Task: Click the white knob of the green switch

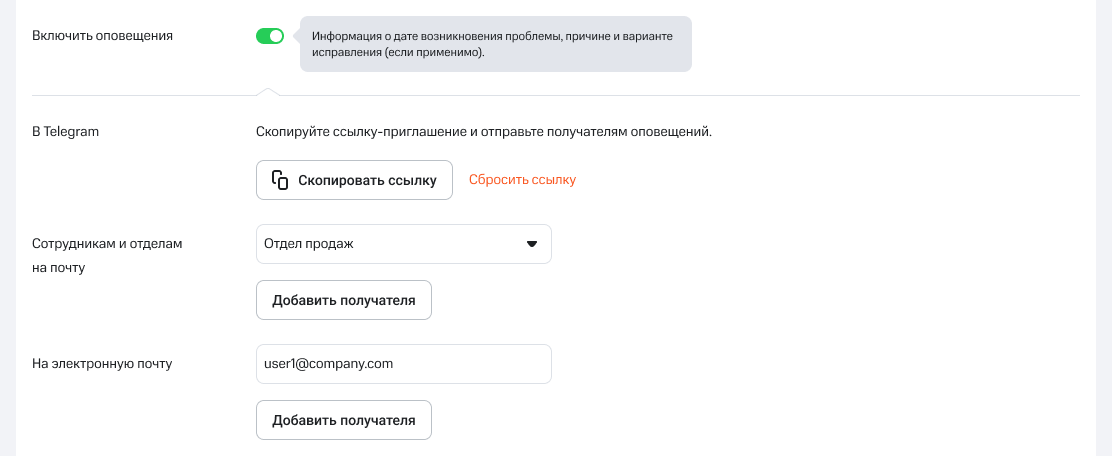Action: (276, 36)
